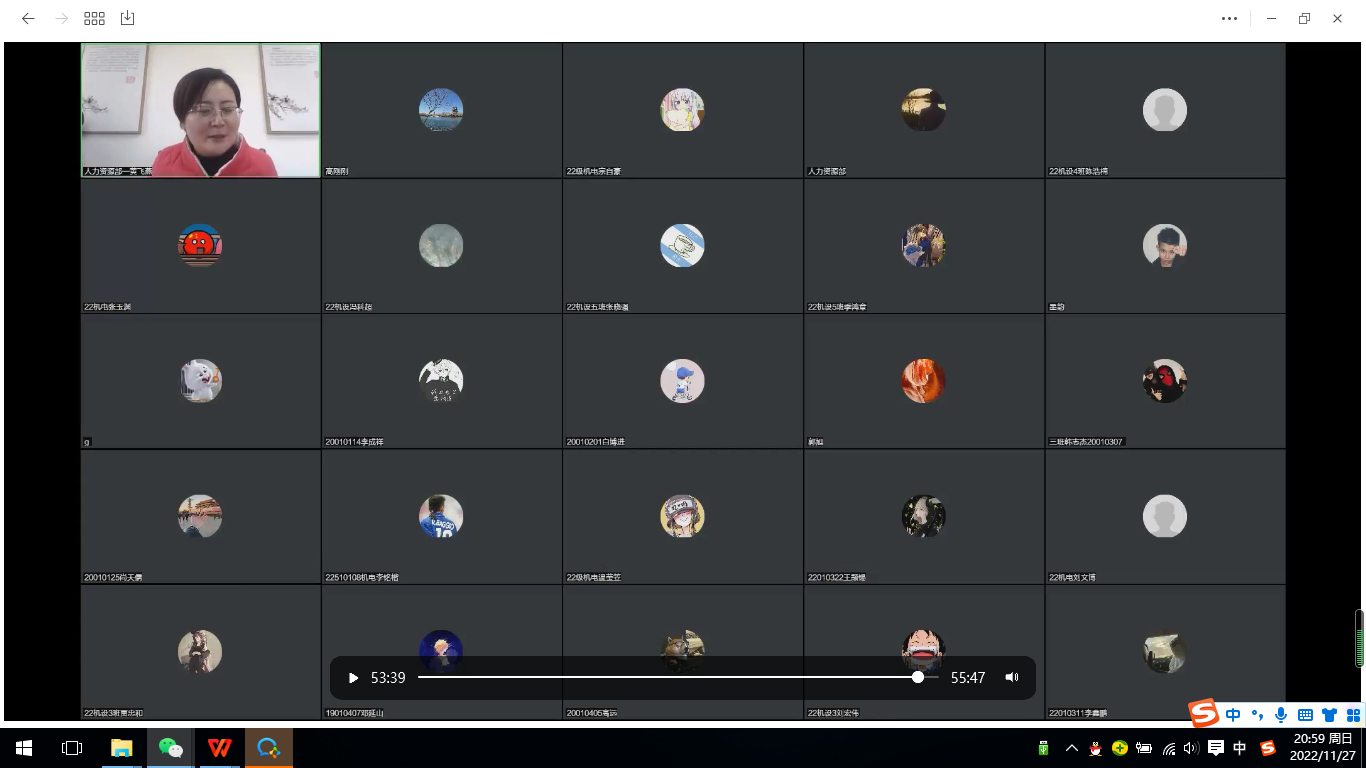Open WeChat from the taskbar
Screen dimensions: 1366x768
(171, 748)
